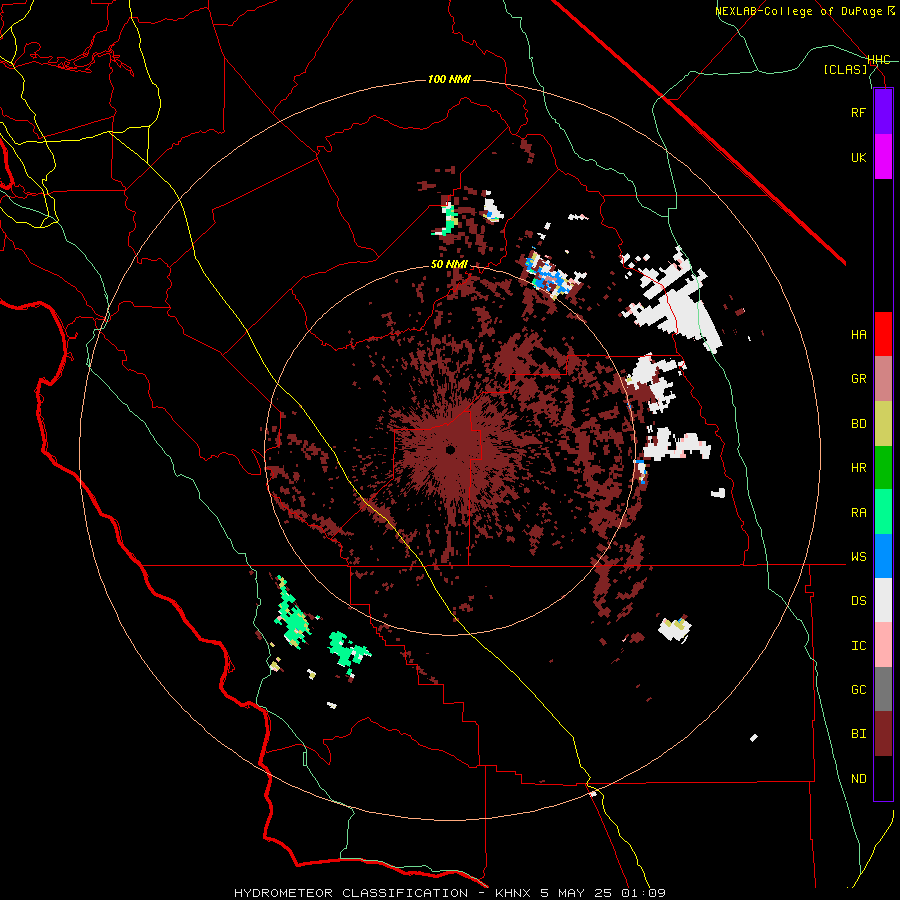Click the 5 MAY 25 date text

(x=577, y=893)
